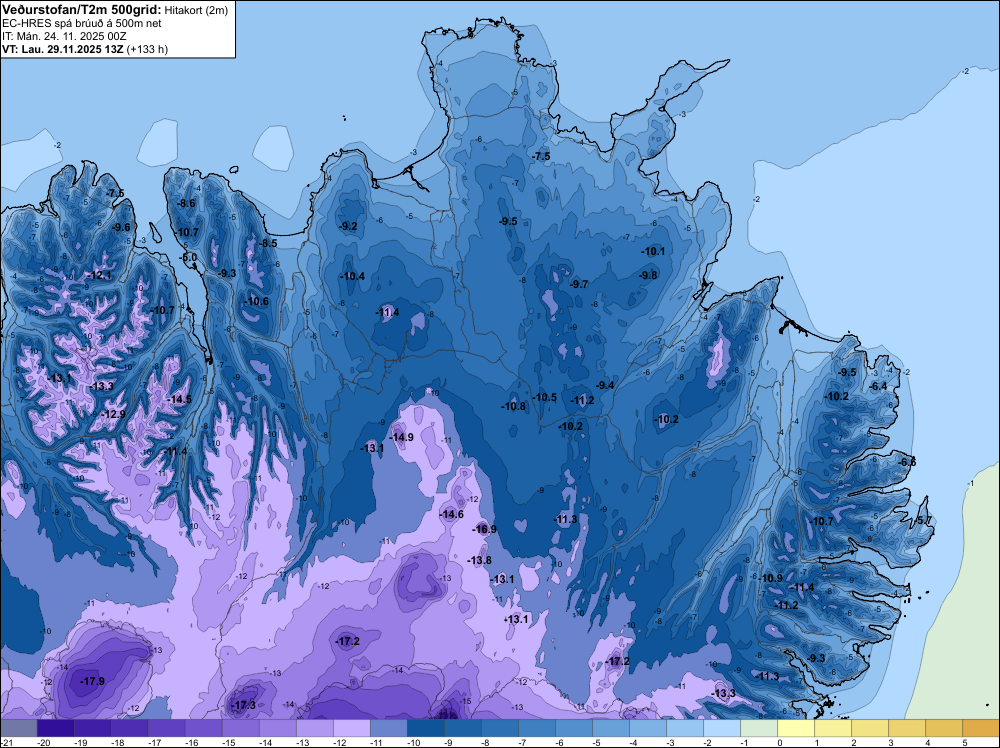This screenshot has width=1000, height=748.
Task: Click the -9.7 temperature value on the map
Action: coord(579,284)
